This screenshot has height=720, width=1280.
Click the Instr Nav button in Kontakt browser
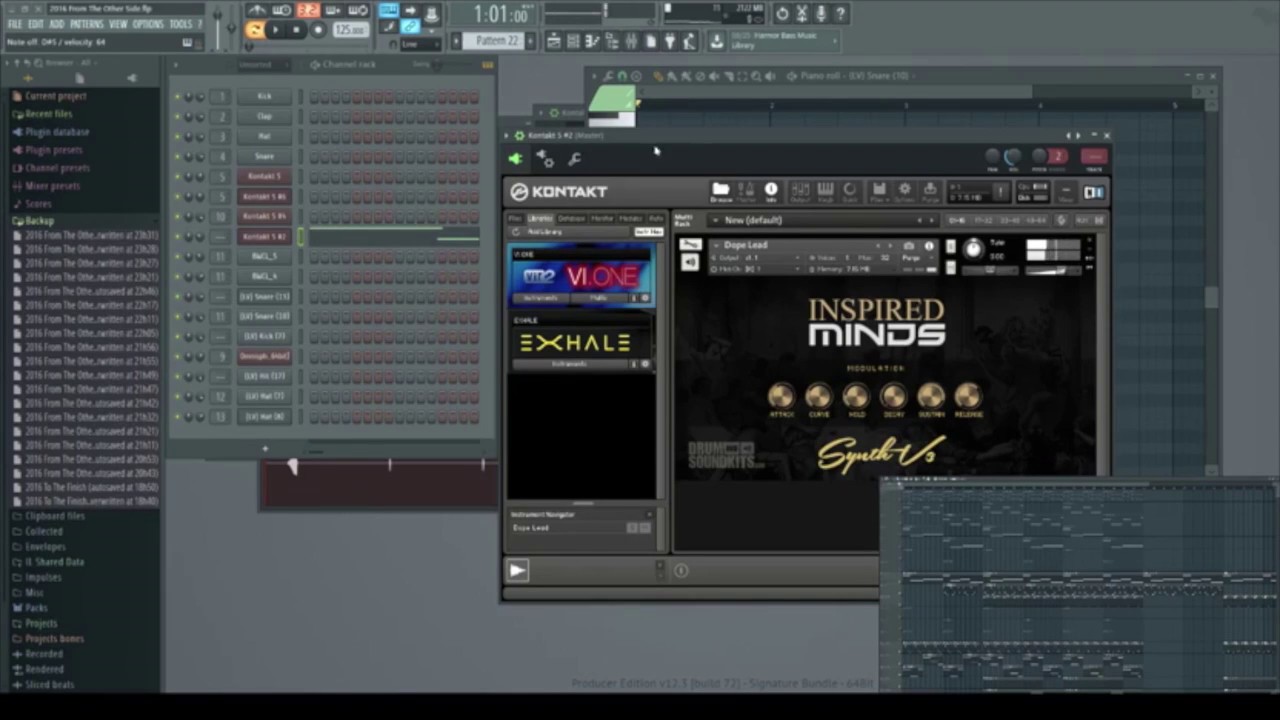(x=648, y=231)
